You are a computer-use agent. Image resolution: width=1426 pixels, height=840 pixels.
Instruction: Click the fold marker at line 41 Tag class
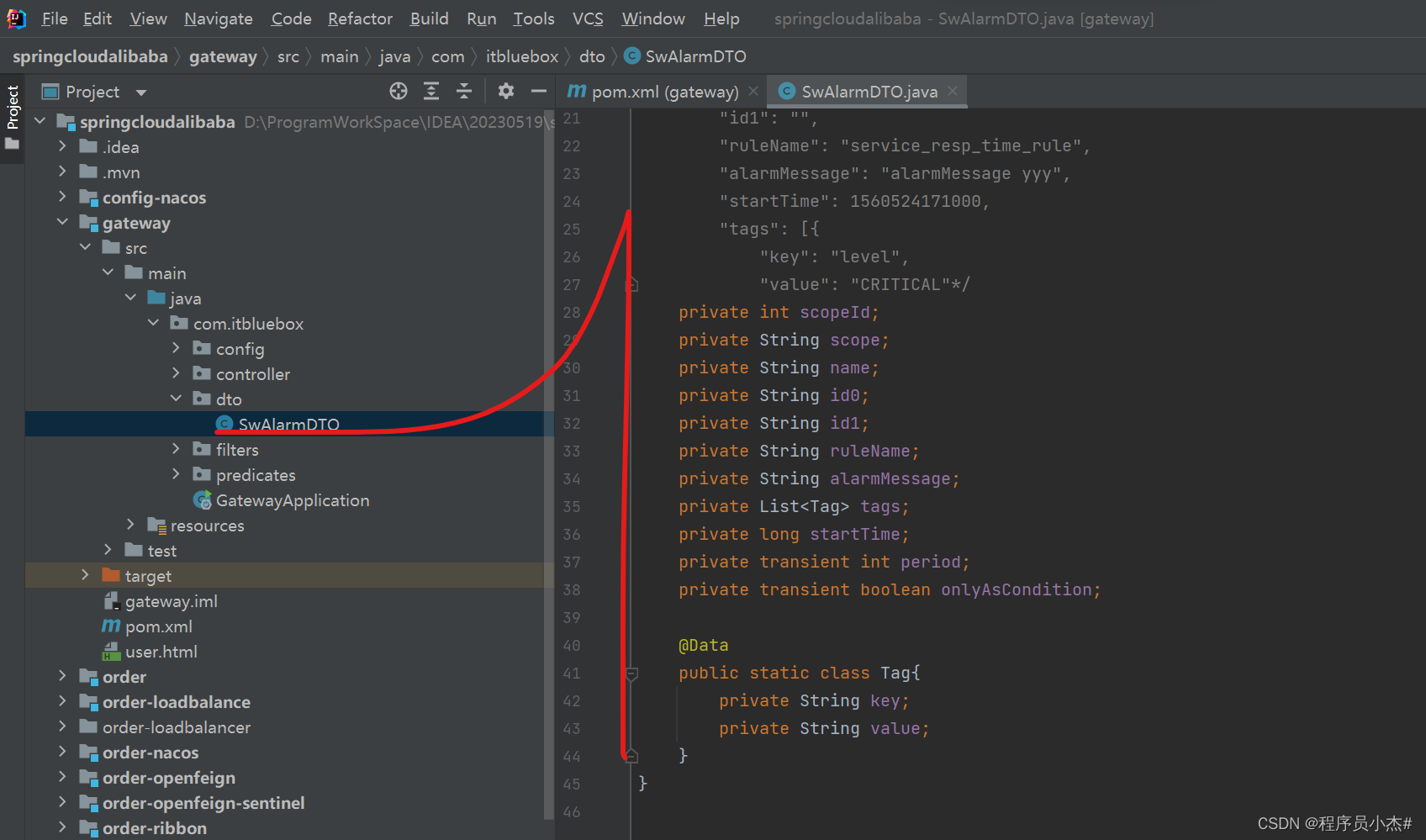pos(632,674)
